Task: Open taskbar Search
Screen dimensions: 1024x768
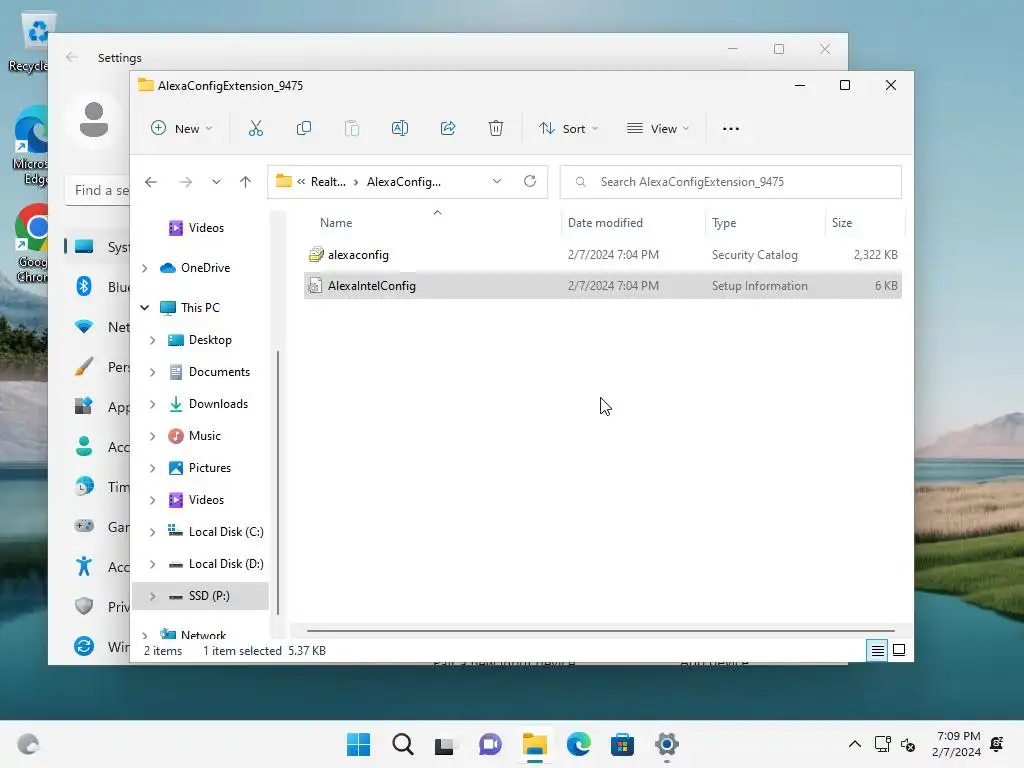Action: point(402,744)
